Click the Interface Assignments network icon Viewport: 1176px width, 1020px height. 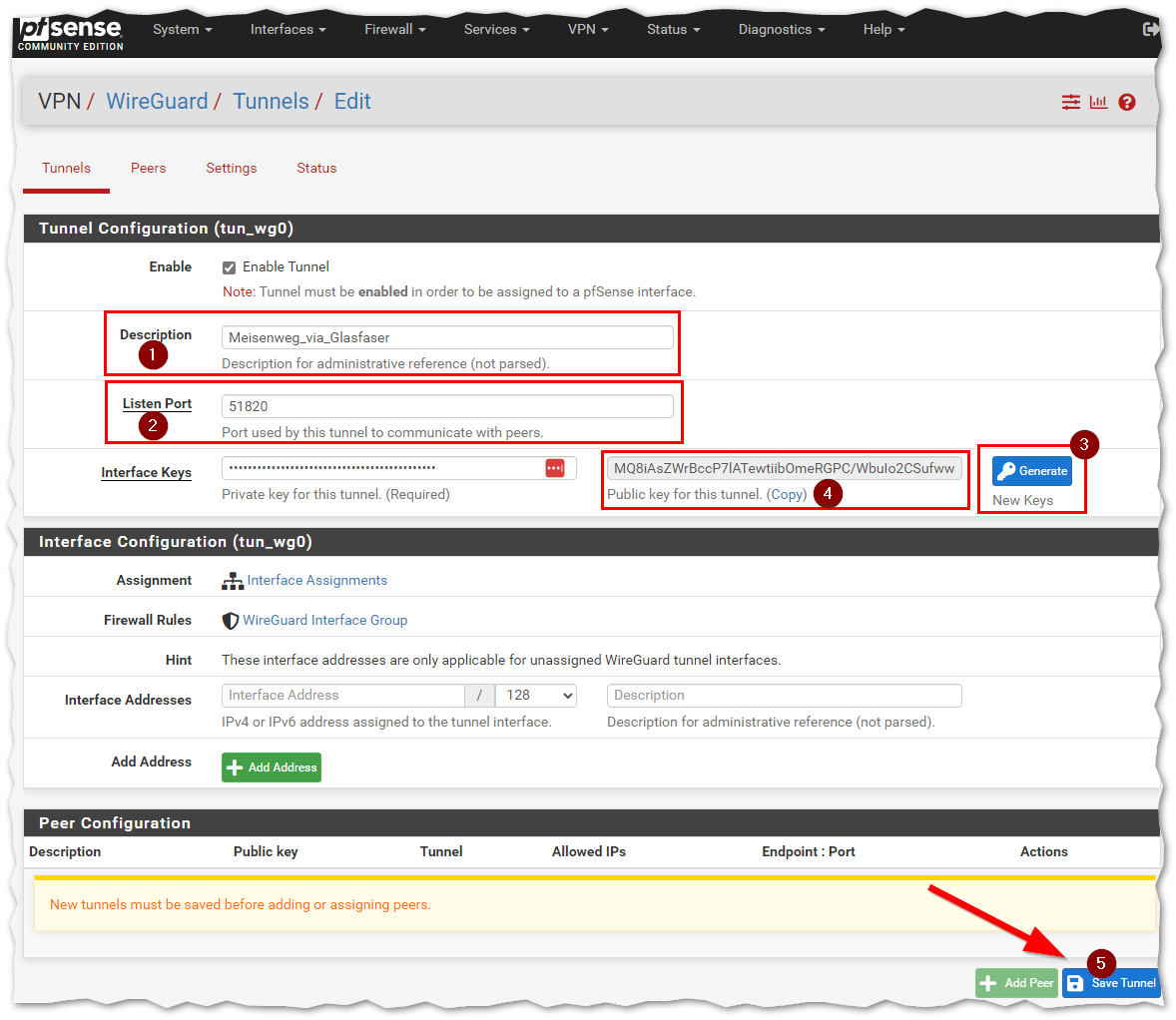point(233,581)
